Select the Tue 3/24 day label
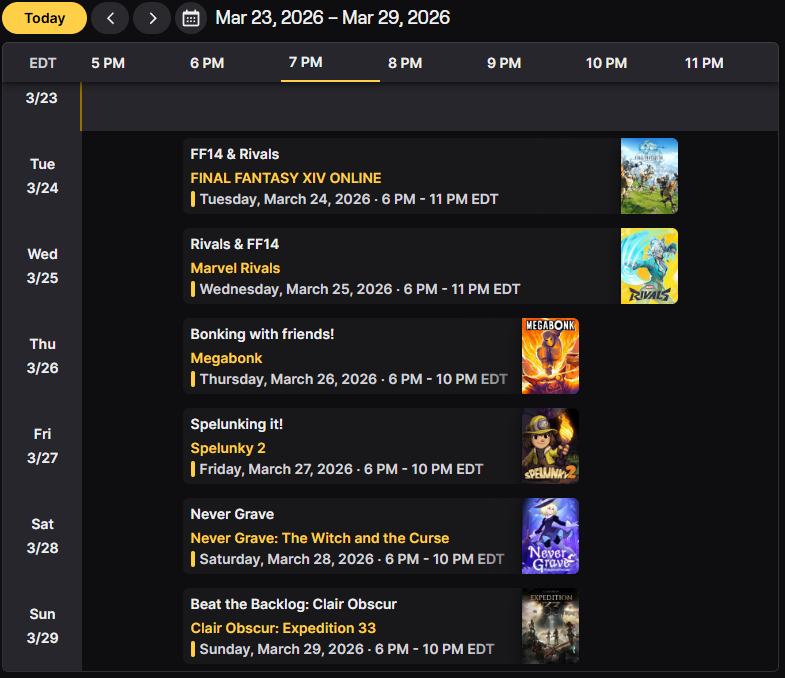Viewport: 785px width, 678px height. tap(42, 176)
